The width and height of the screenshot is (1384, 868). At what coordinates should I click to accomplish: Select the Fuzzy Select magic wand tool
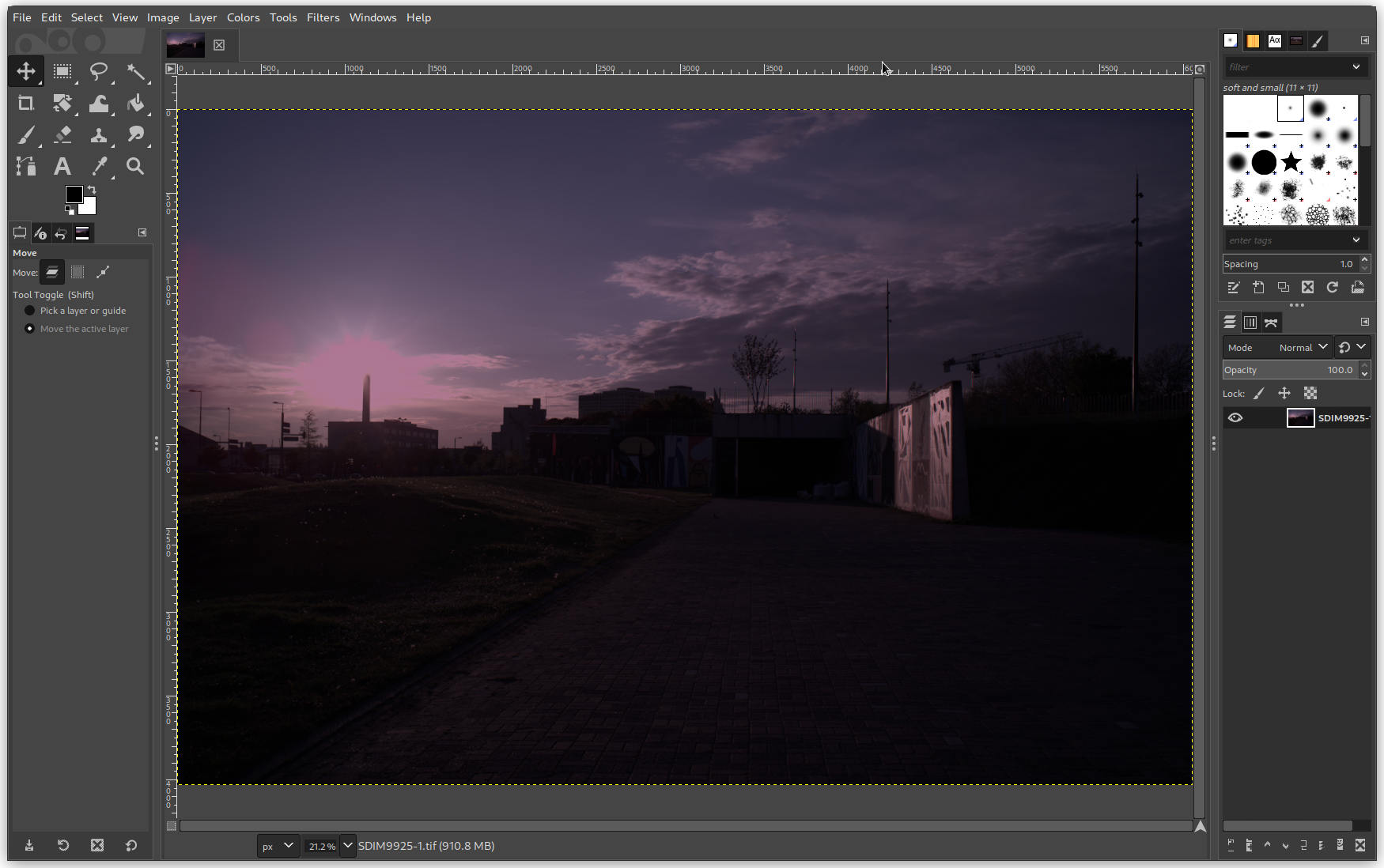tap(135, 72)
